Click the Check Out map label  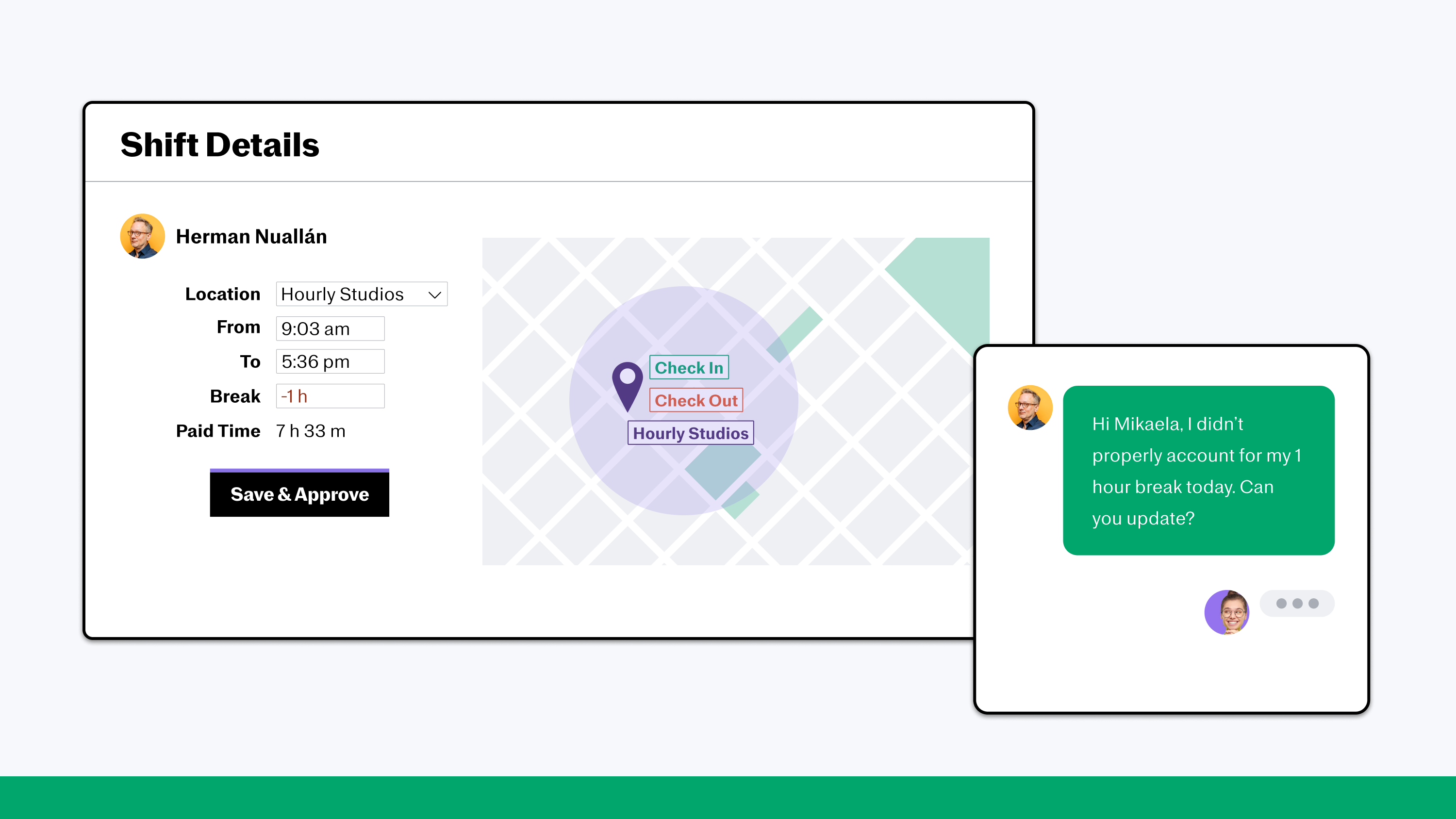(x=696, y=400)
